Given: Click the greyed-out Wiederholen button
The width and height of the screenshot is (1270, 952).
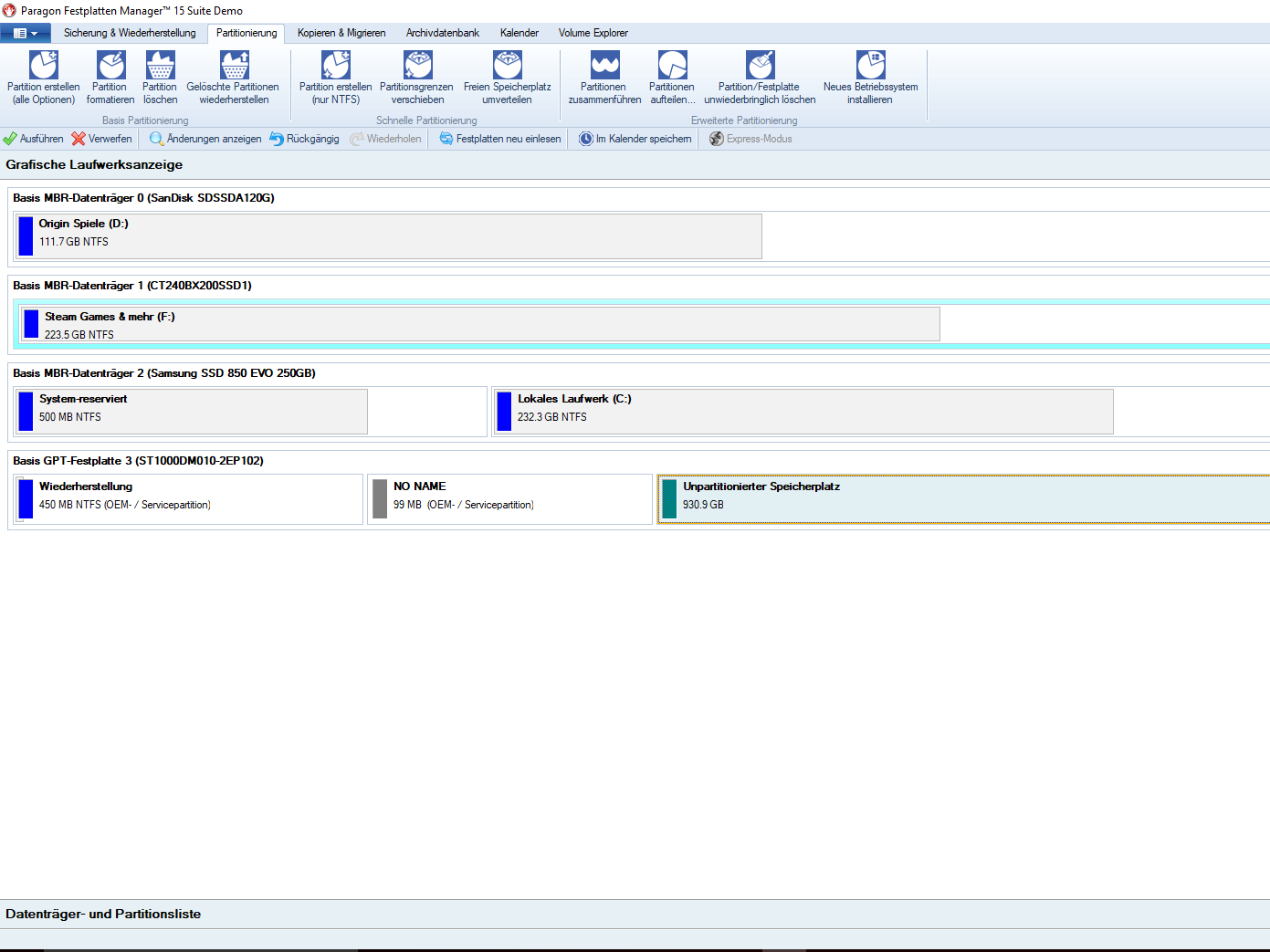Looking at the screenshot, I should (385, 139).
